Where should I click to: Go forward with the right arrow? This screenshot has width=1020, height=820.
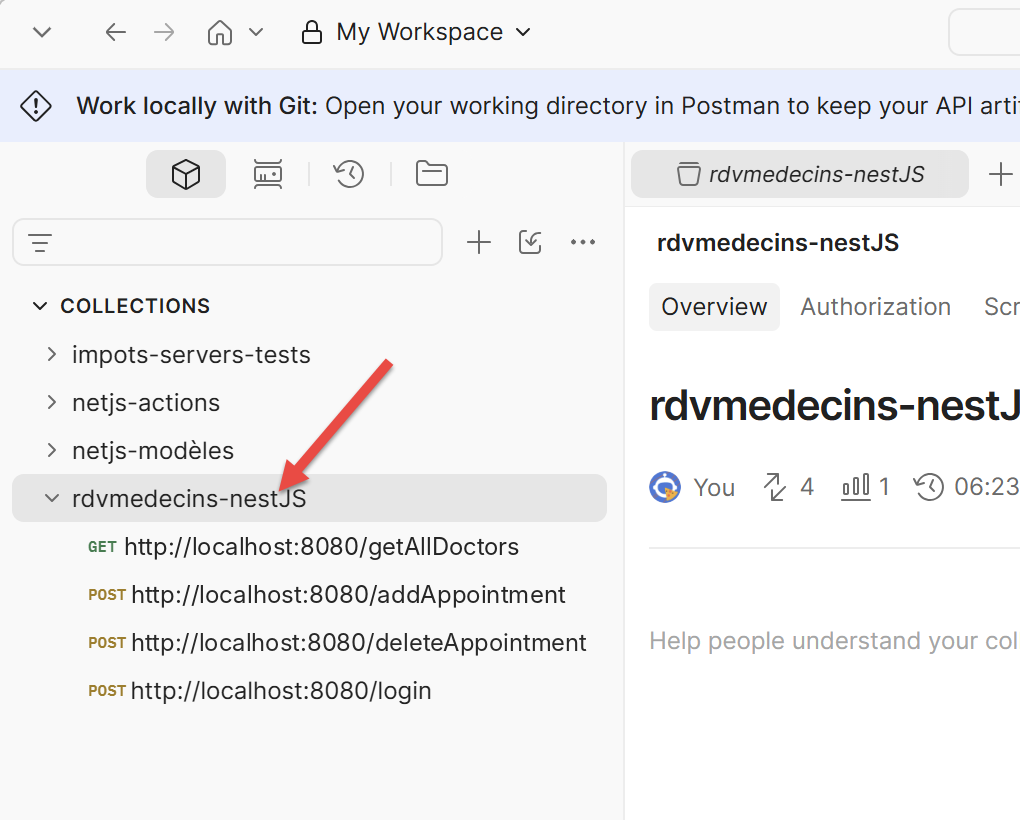pyautogui.click(x=164, y=32)
